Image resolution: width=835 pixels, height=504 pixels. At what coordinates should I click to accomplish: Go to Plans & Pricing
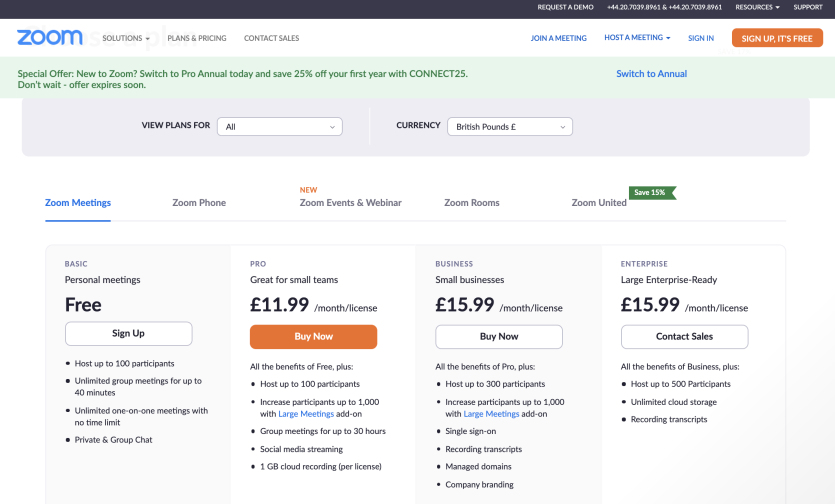(x=197, y=38)
